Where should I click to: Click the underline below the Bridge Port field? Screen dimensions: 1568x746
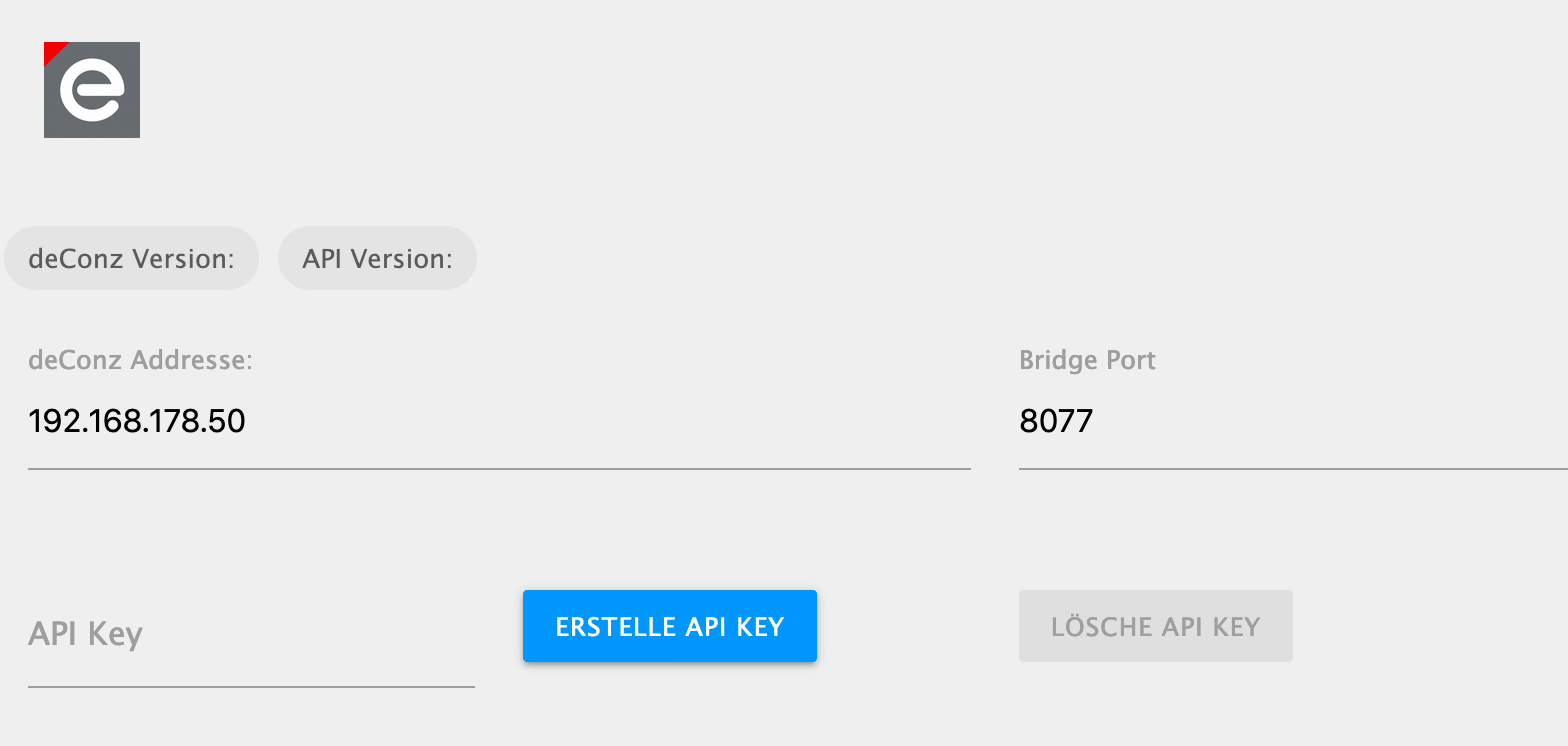1293,468
